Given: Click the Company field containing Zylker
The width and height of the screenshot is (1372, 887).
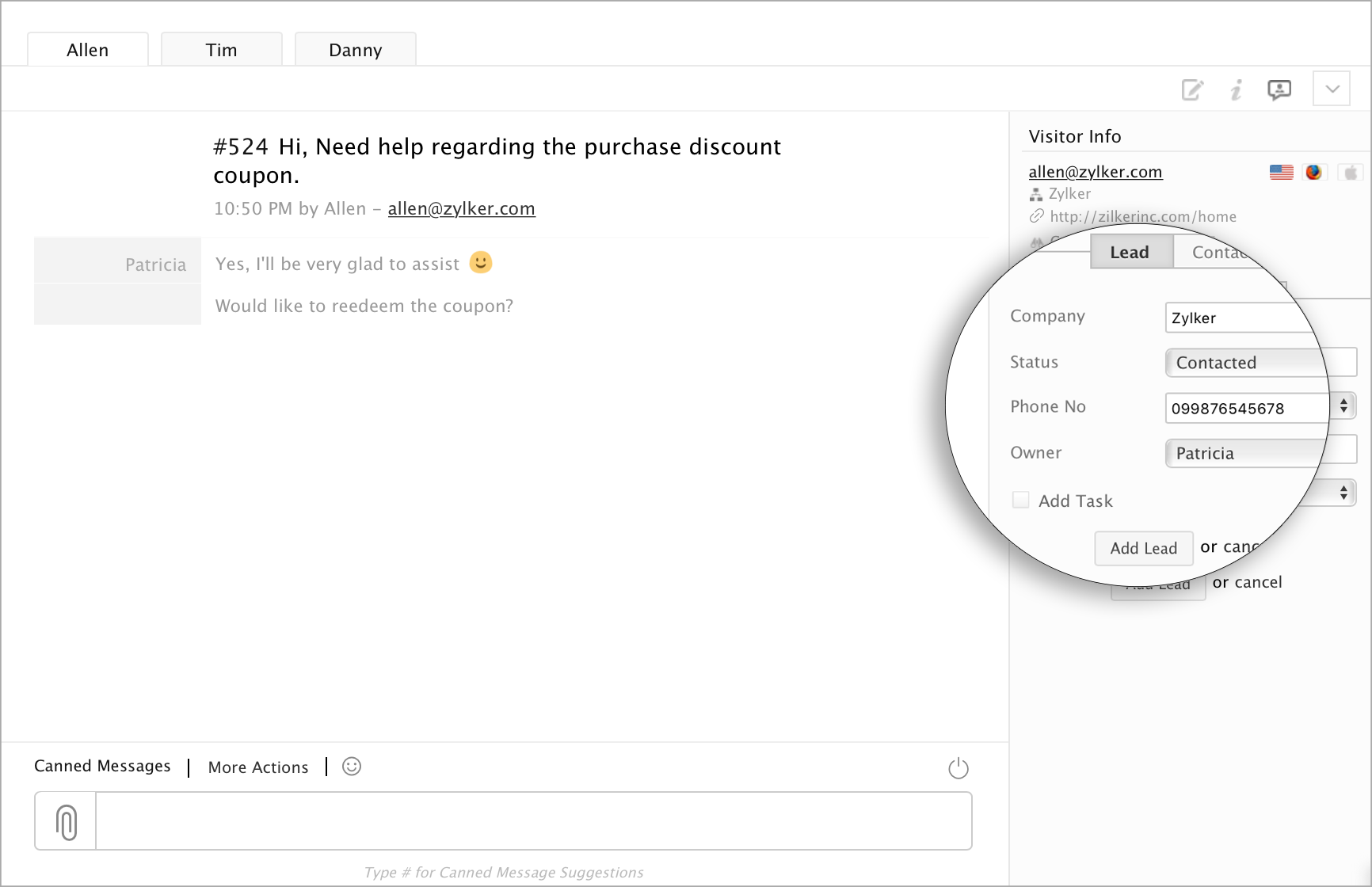Looking at the screenshot, I should click(1241, 318).
